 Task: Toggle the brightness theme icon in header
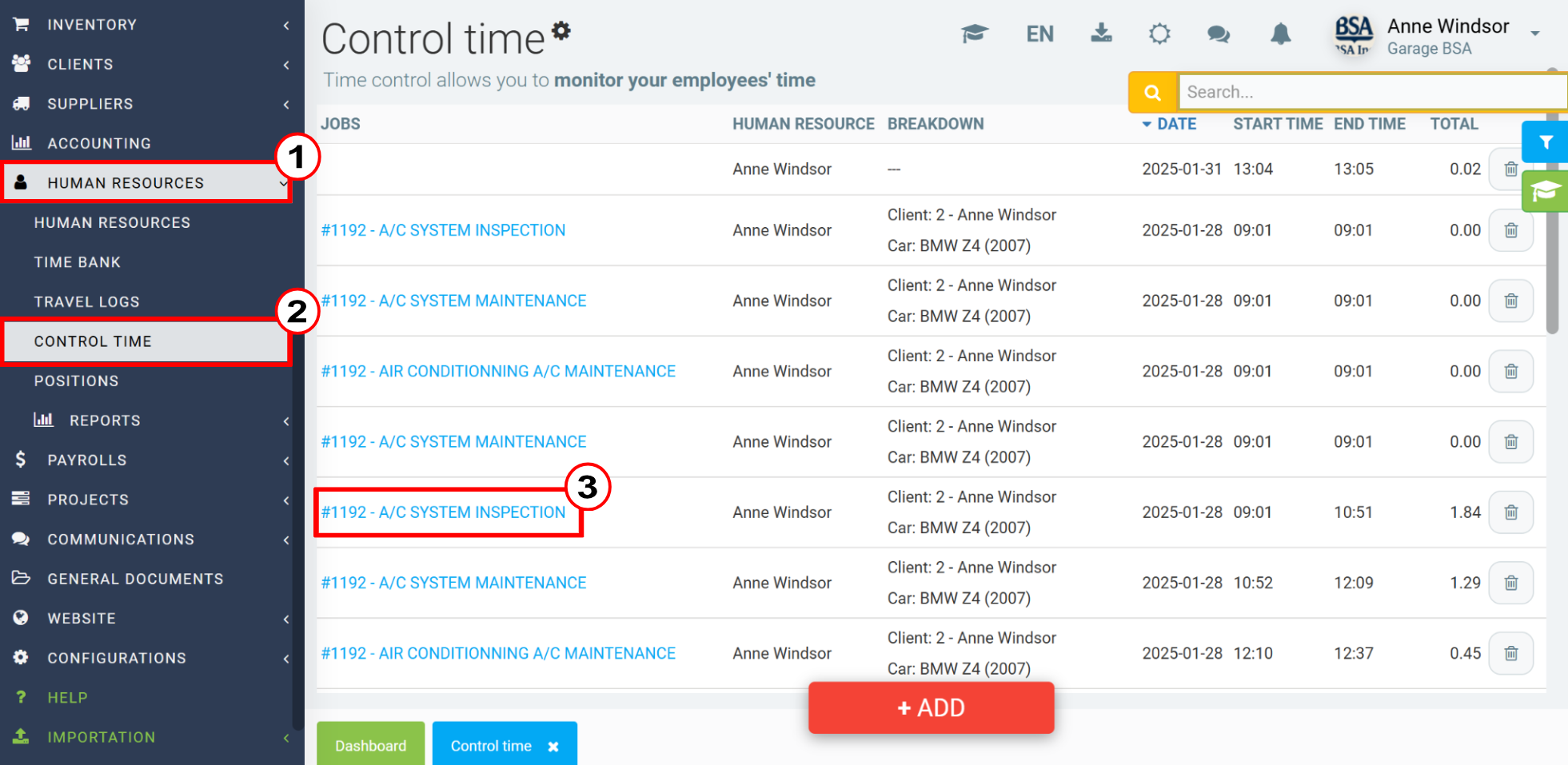click(1159, 34)
